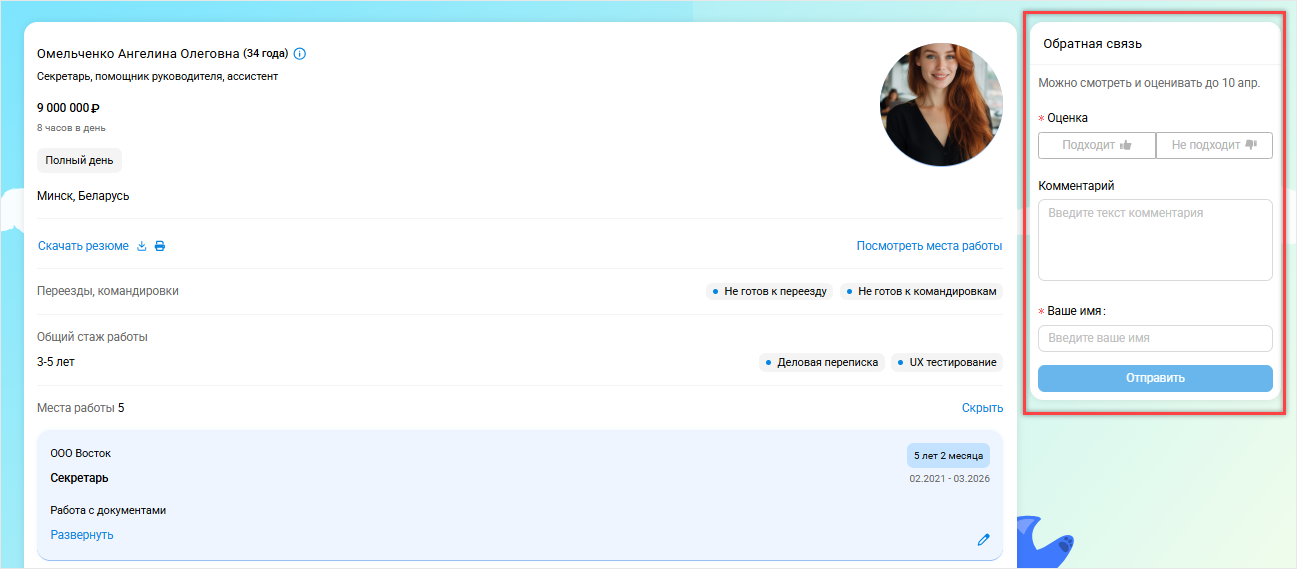The height and width of the screenshot is (569, 1297).
Task: Click 'Не готов к командировкам' tag
Action: coord(920,291)
